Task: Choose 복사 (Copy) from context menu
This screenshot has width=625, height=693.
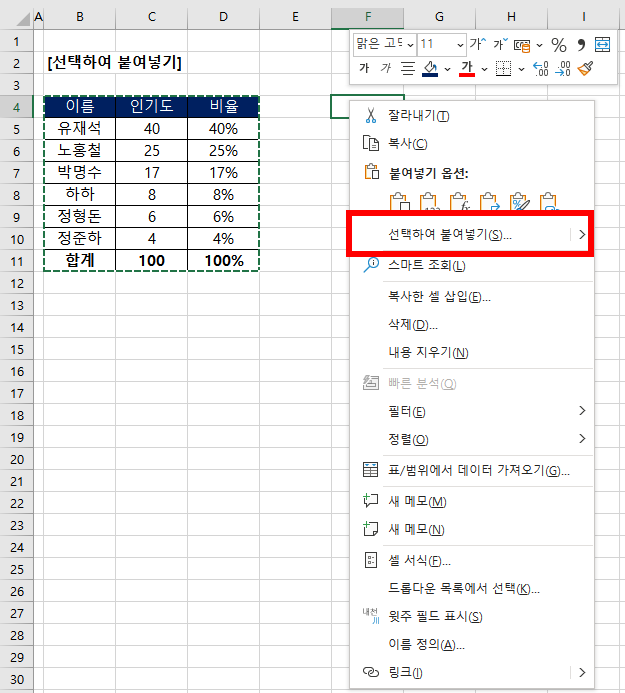Action: pyautogui.click(x=472, y=144)
